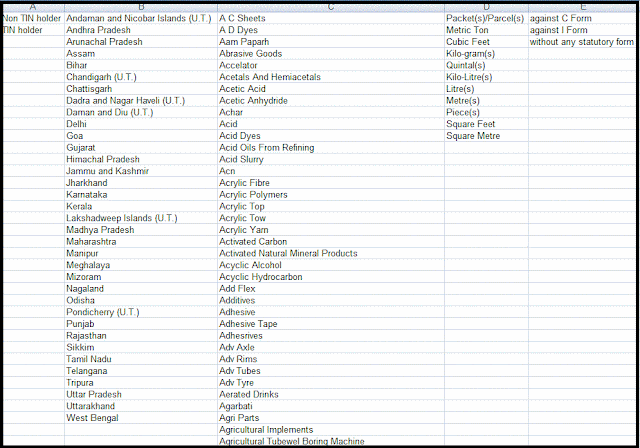
Task: Click 'Activated Natural Mineral Products' cell
Action: 331,253
